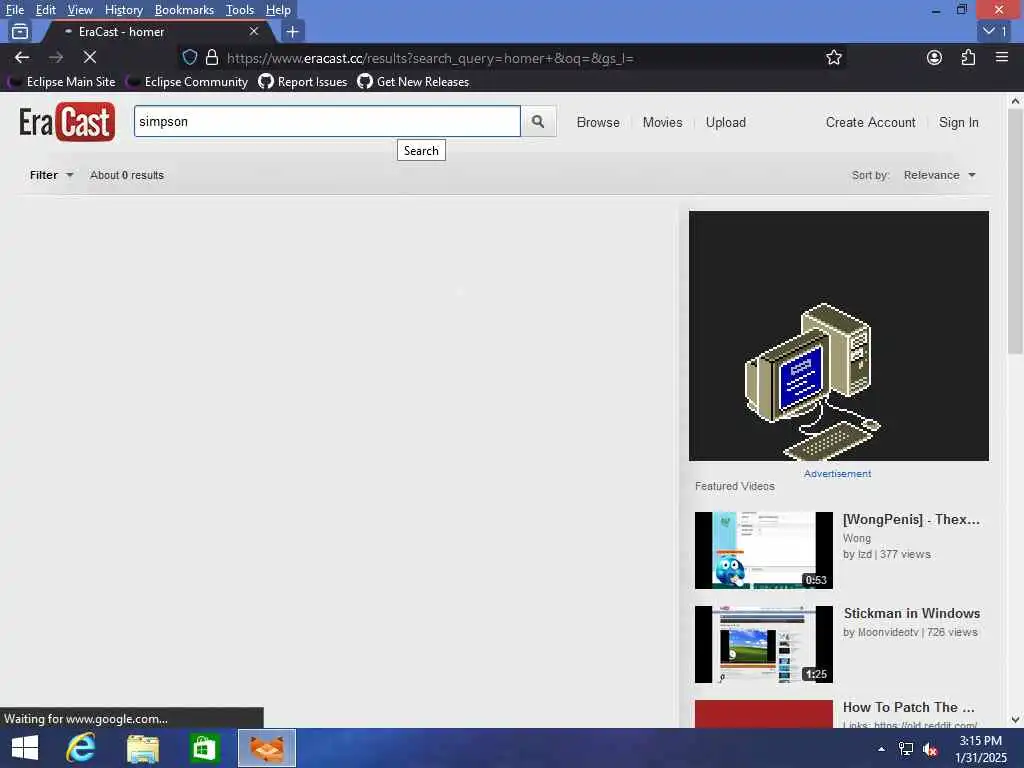Click Create Account
The width and height of the screenshot is (1024, 768).
click(x=871, y=122)
